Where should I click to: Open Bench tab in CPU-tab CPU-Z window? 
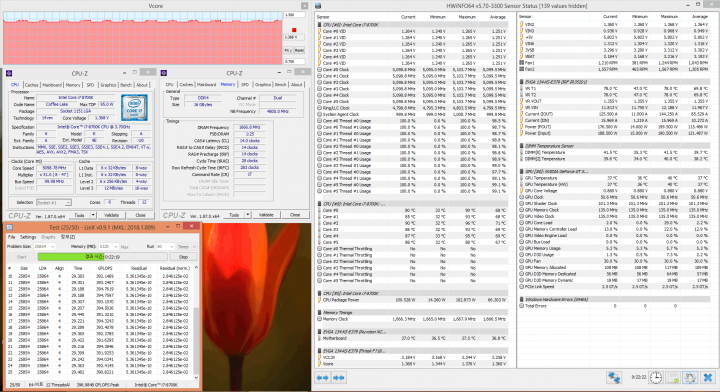126,85
